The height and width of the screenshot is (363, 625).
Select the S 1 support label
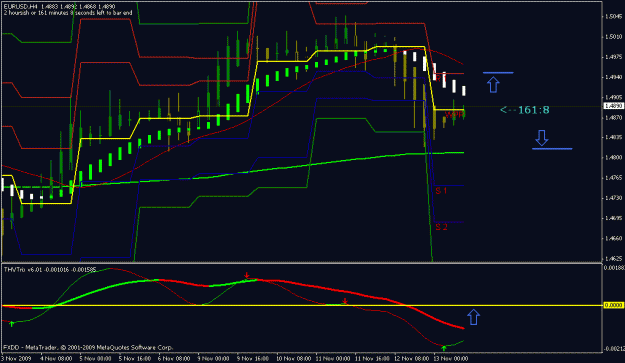(x=441, y=191)
